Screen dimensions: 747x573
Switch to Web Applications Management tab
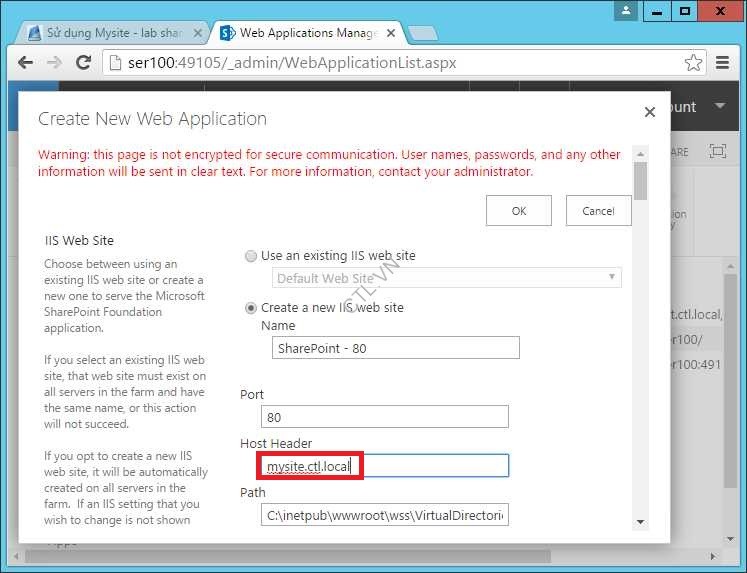(x=308, y=33)
